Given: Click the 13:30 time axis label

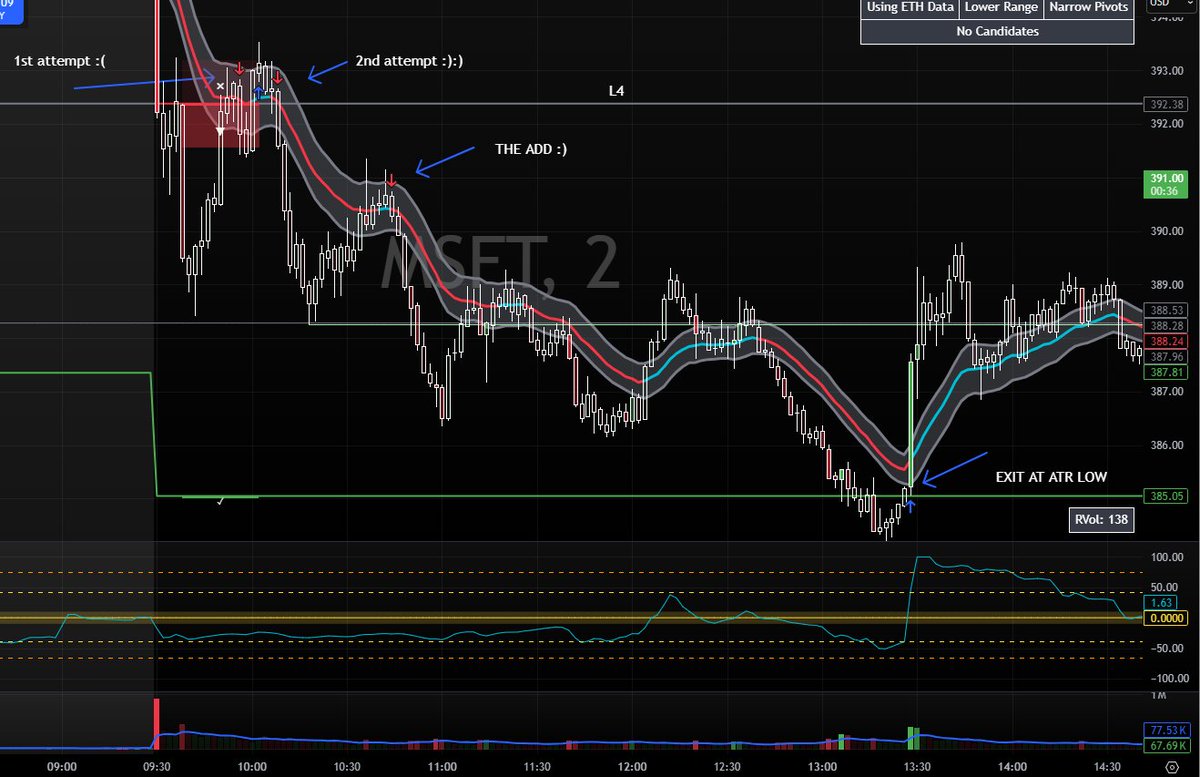Looking at the screenshot, I should 917,765.
